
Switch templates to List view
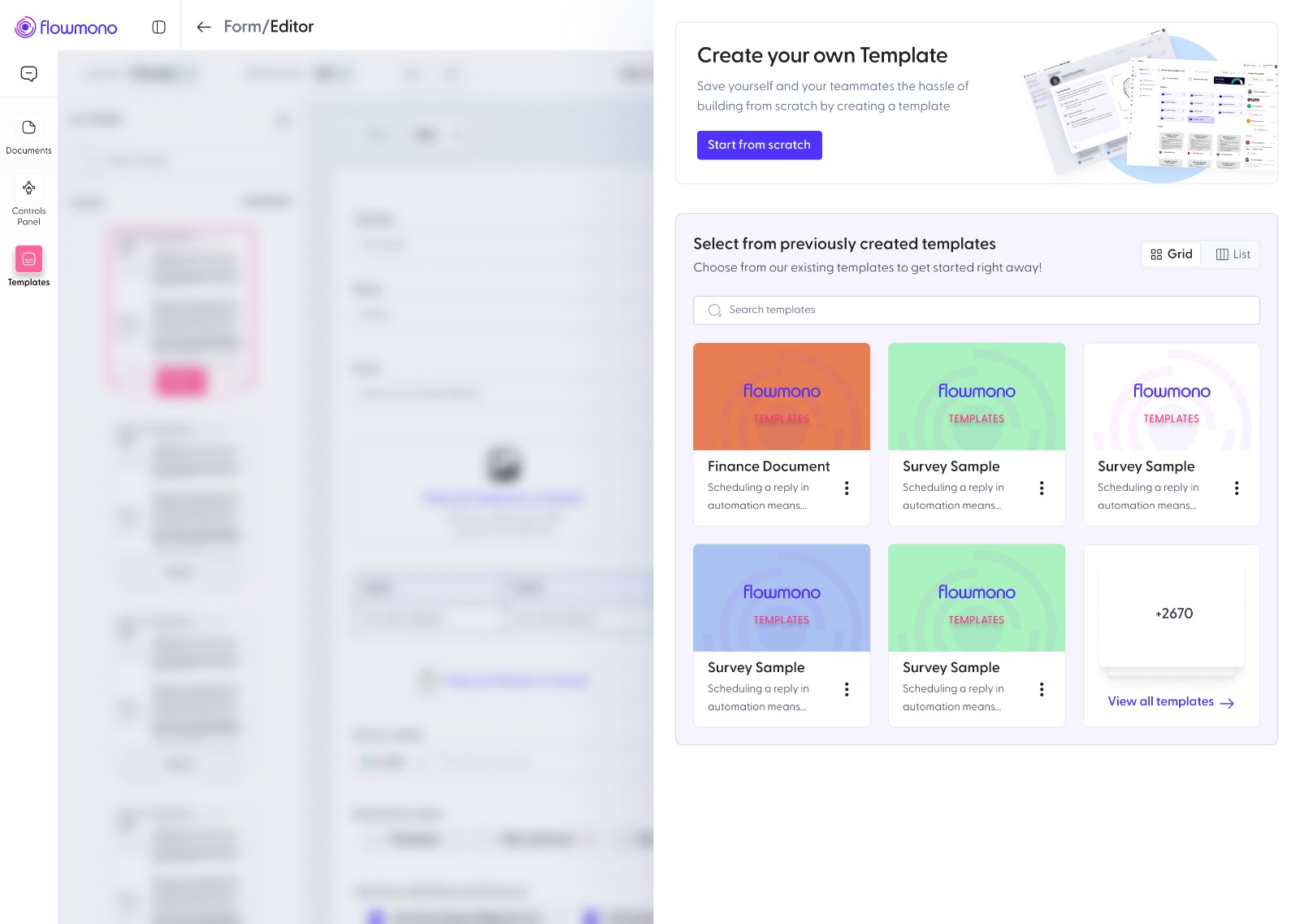[x=1231, y=254]
